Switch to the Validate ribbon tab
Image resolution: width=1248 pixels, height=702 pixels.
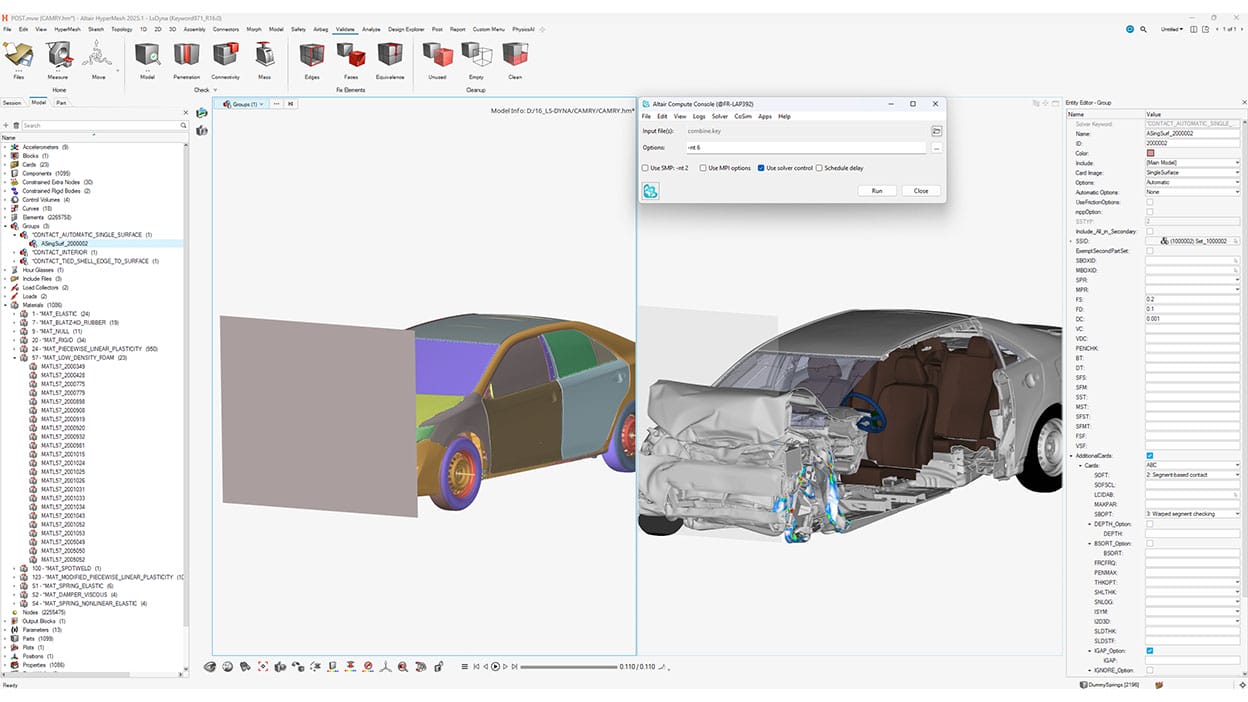click(x=345, y=29)
